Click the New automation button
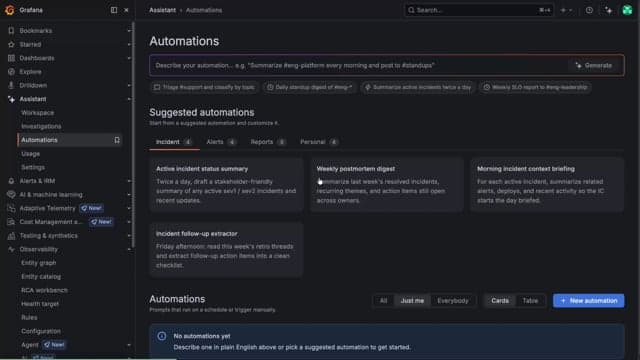The height and width of the screenshot is (360, 640). pyautogui.click(x=589, y=301)
